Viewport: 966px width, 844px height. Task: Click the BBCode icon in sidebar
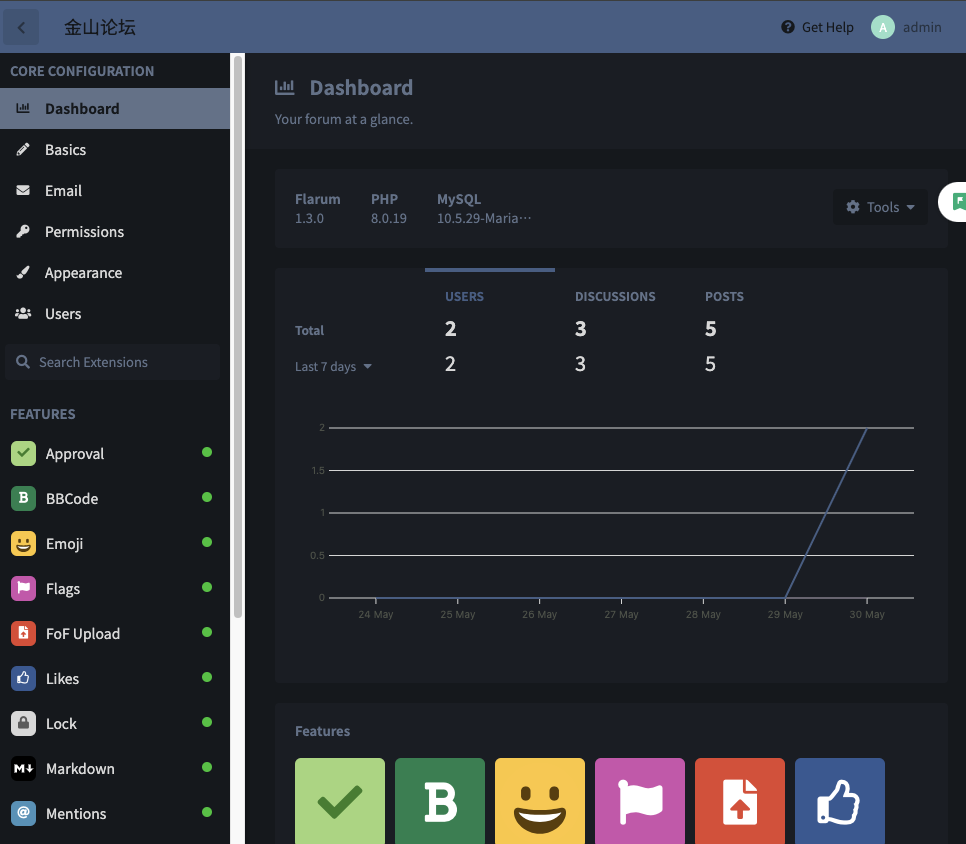(x=23, y=498)
